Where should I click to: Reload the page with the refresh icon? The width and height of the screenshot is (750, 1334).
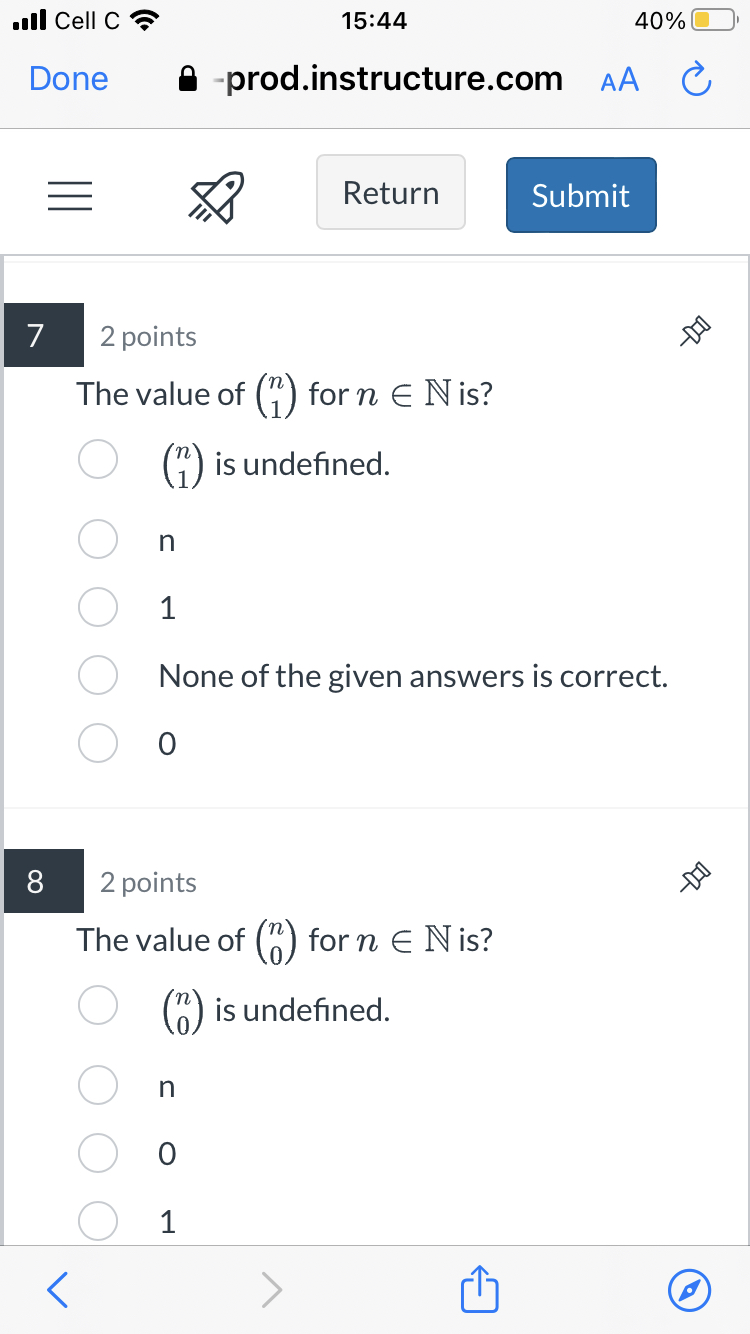[x=695, y=79]
